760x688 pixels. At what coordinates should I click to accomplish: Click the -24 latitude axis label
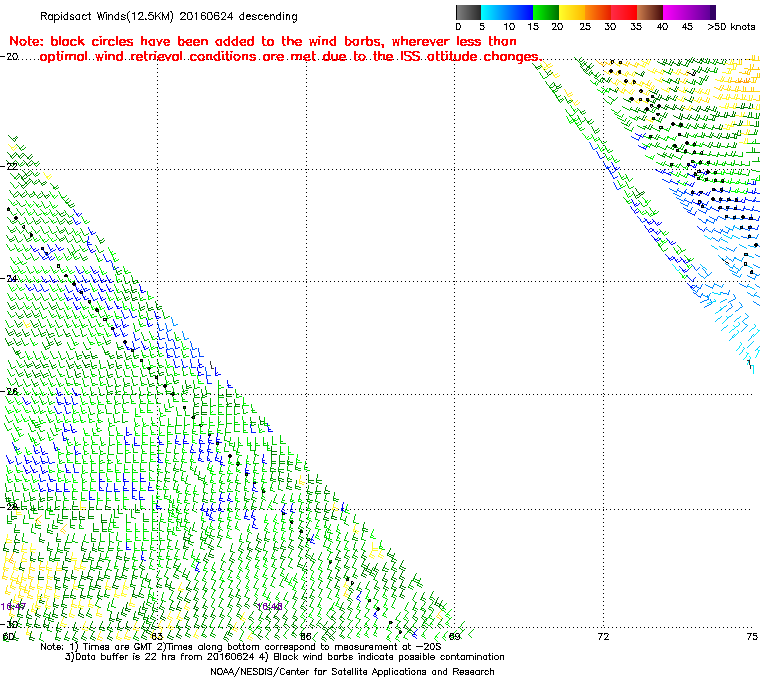click(x=9, y=279)
